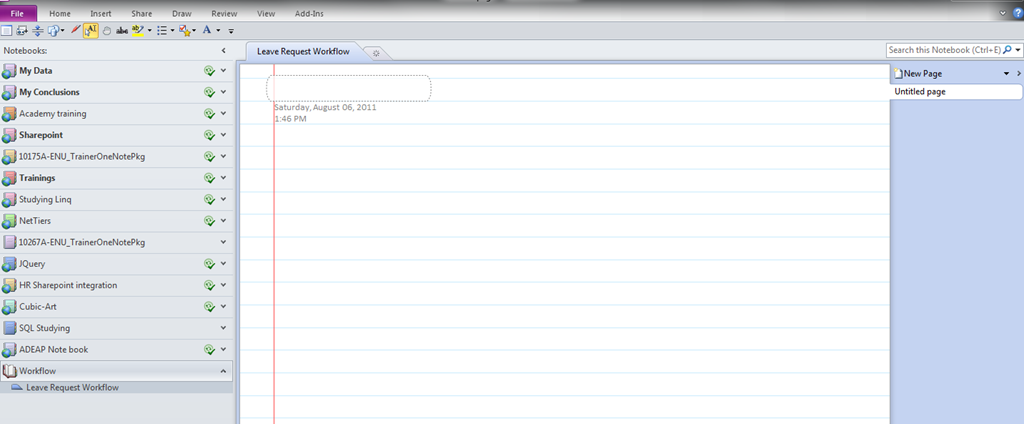The width and height of the screenshot is (1024, 424).
Task: Click sync status icon for My Data
Action: 209,71
